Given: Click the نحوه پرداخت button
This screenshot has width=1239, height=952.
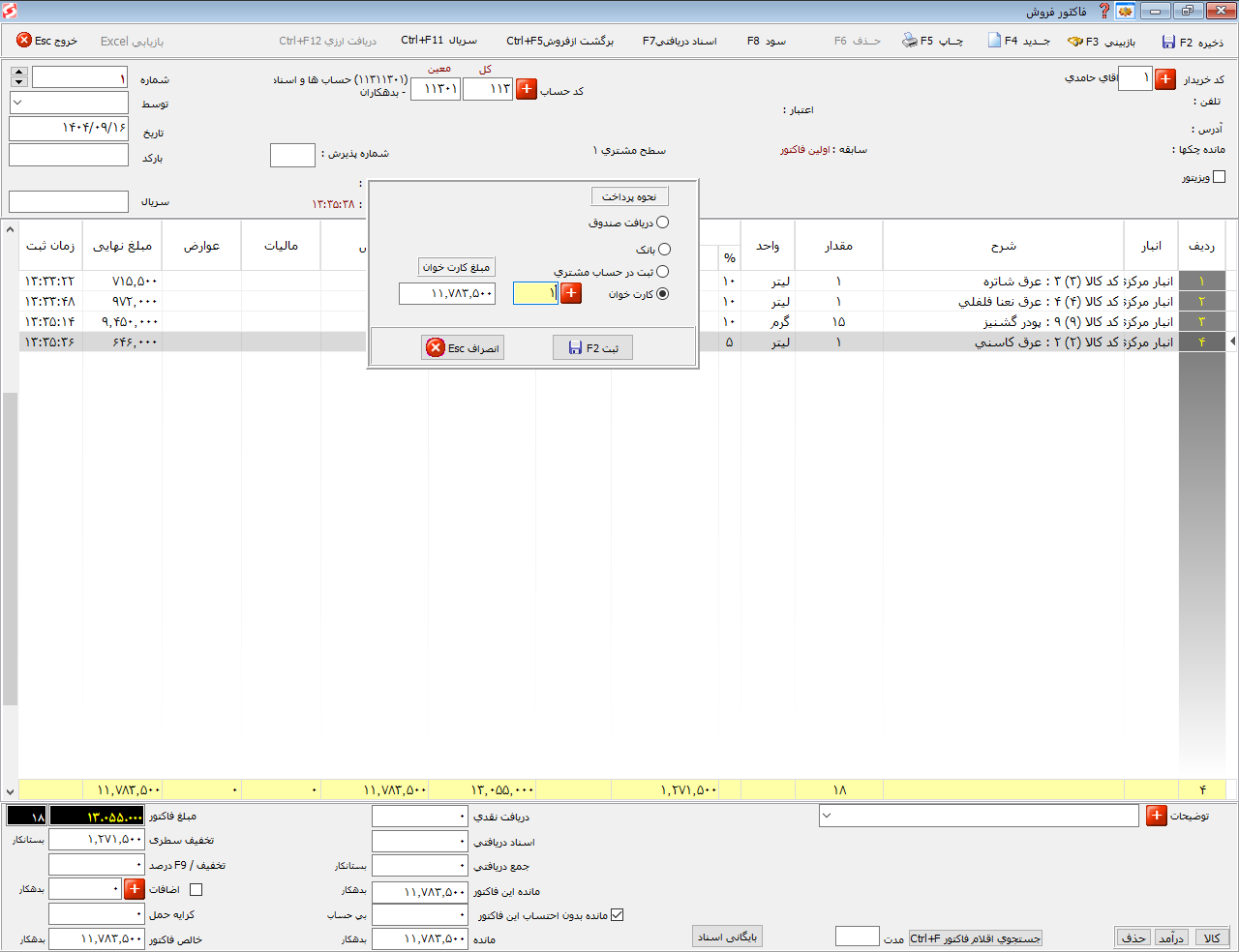Looking at the screenshot, I should pyautogui.click(x=630, y=196).
